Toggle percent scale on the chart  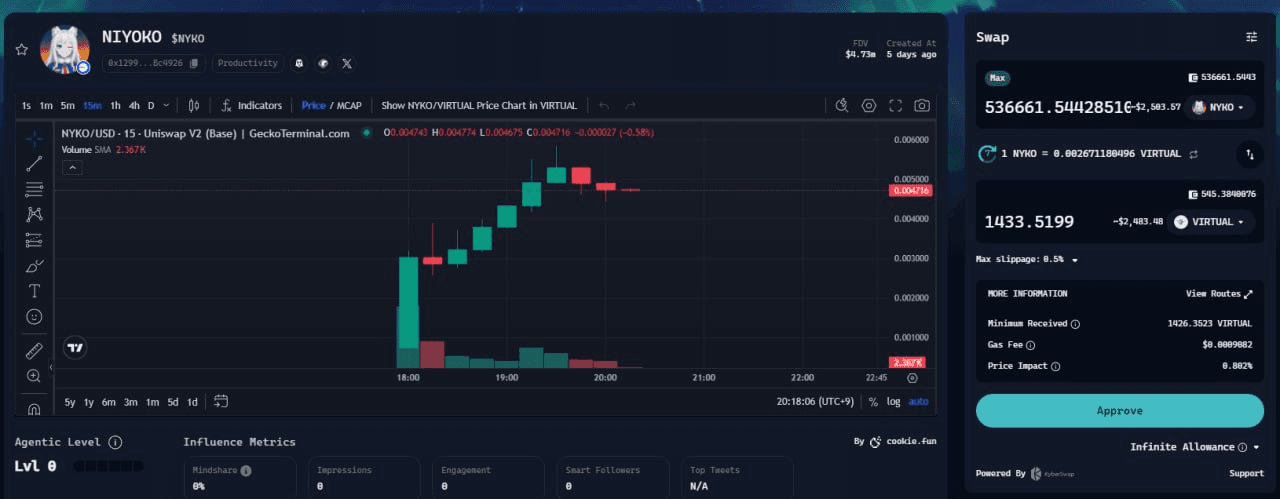873,402
